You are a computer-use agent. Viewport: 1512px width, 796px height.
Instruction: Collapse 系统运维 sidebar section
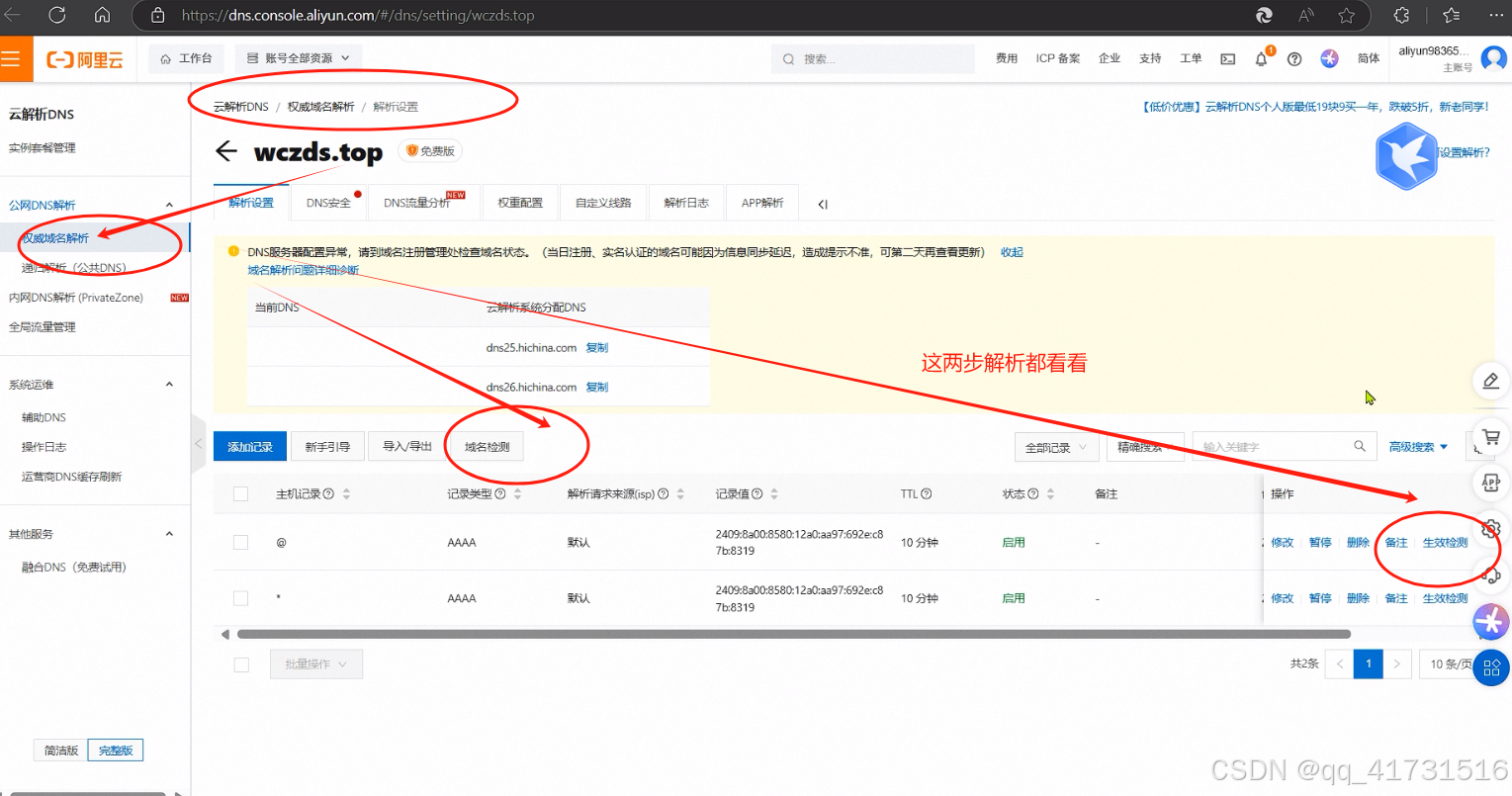point(169,385)
